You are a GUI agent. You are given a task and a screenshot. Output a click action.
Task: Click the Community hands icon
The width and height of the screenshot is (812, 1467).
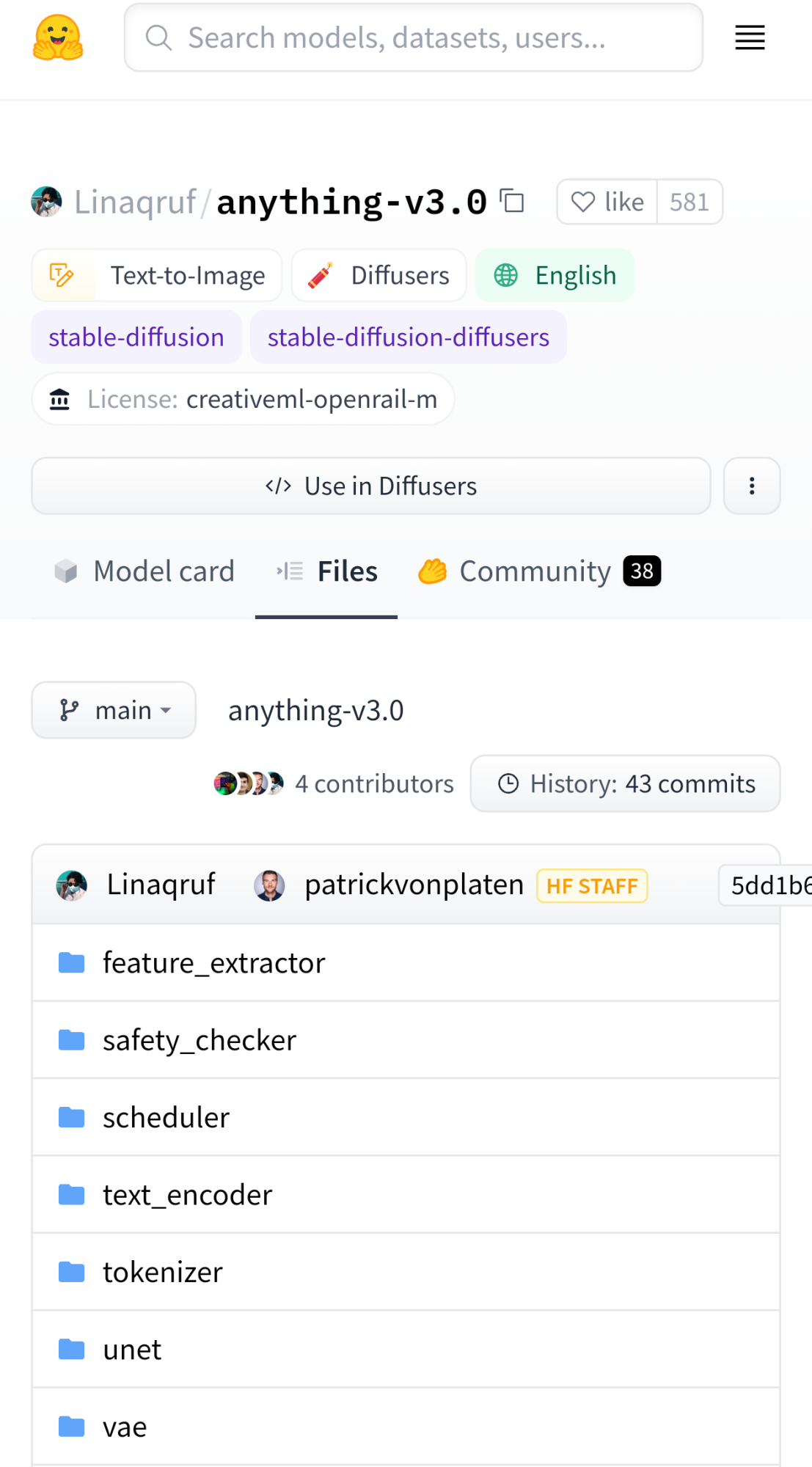click(432, 571)
